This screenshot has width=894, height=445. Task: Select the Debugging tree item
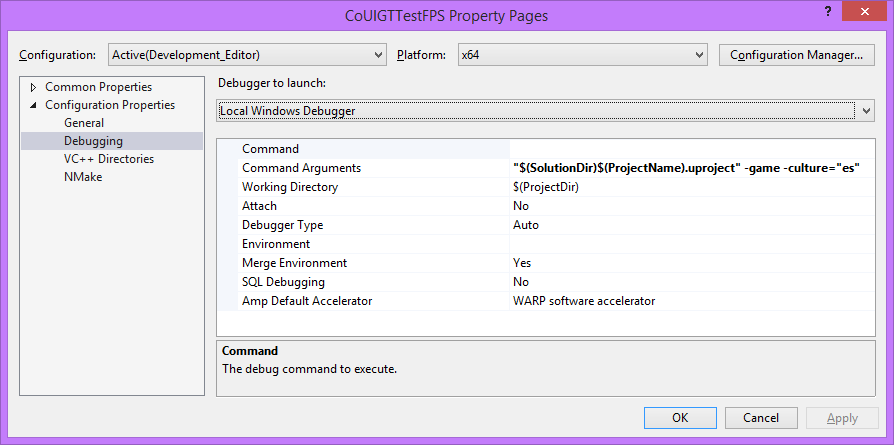[93, 141]
